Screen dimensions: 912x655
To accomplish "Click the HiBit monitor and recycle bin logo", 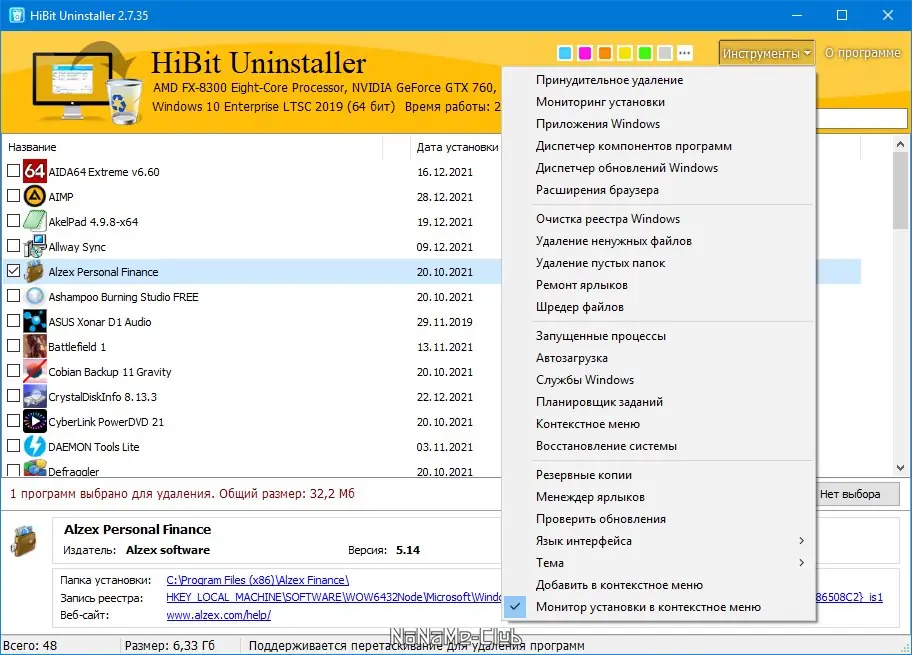I will 87,83.
